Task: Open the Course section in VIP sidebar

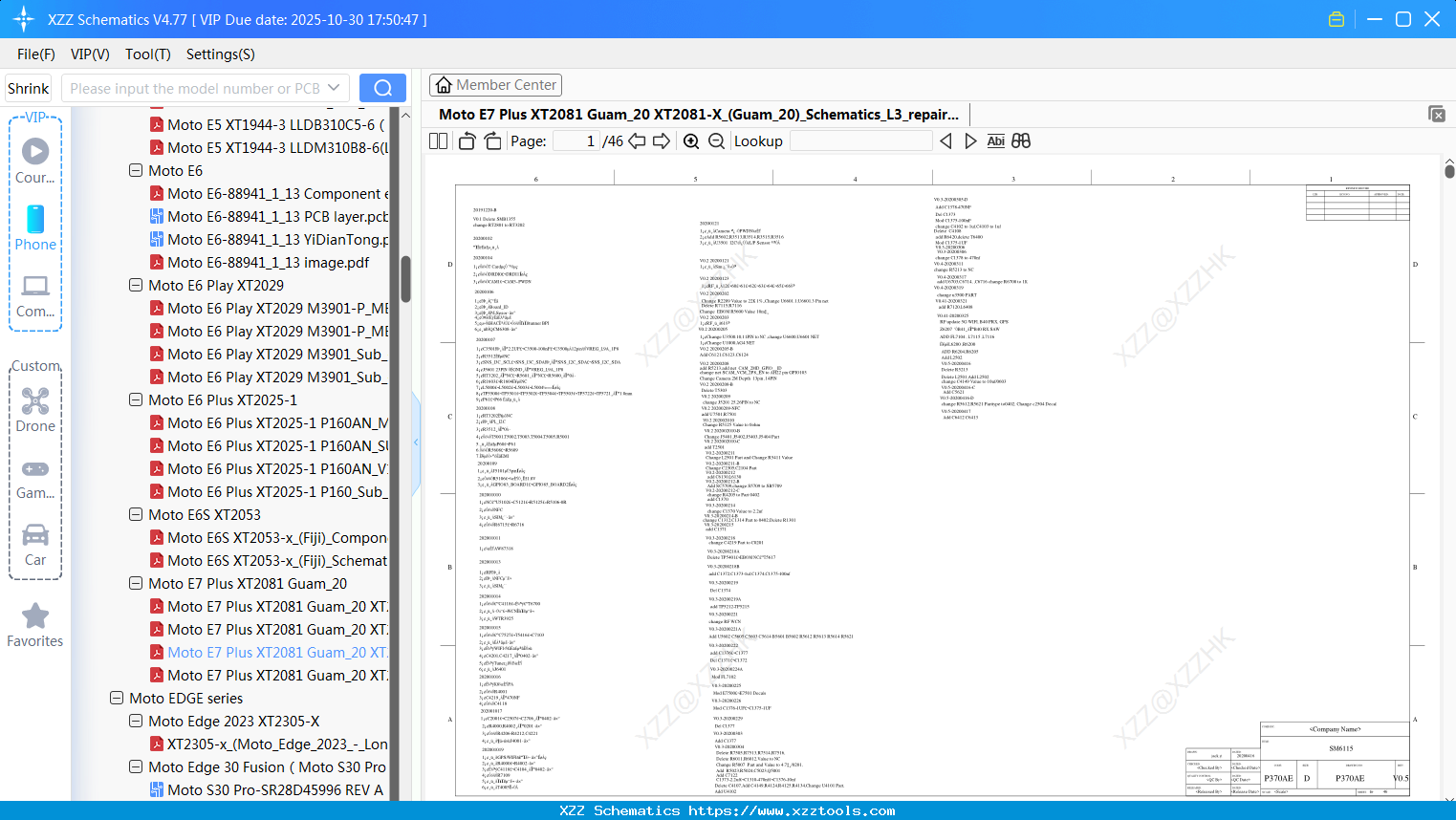Action: click(x=35, y=161)
